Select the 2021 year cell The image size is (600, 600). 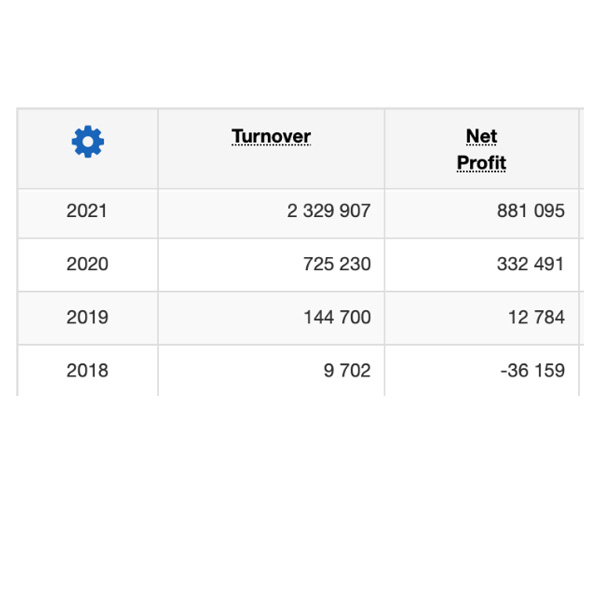87,211
